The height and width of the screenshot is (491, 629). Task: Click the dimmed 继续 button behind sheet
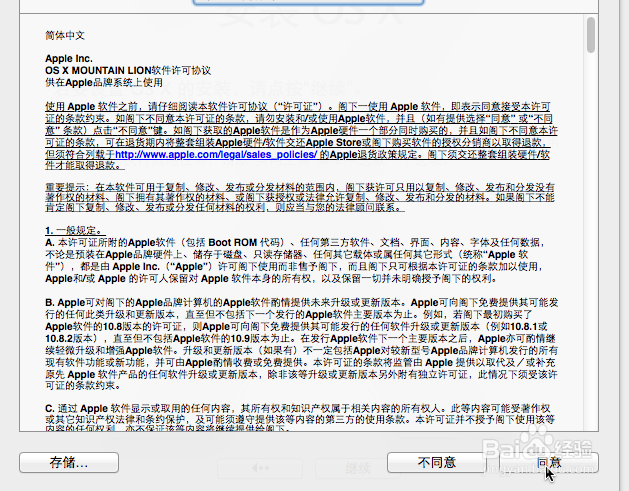(358, 469)
